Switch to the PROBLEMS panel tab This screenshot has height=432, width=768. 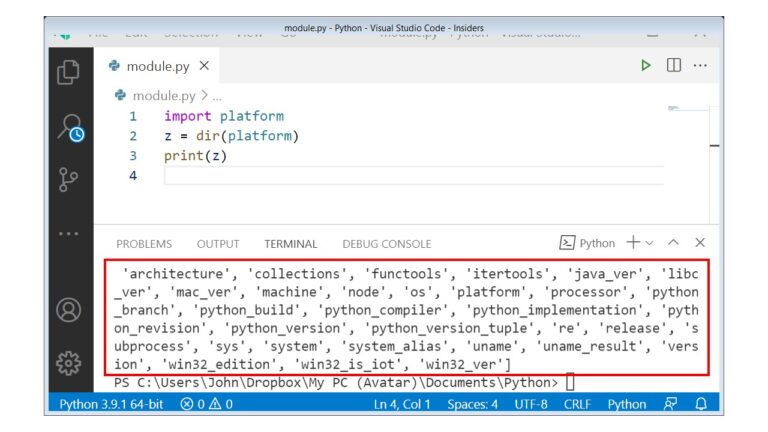point(144,244)
